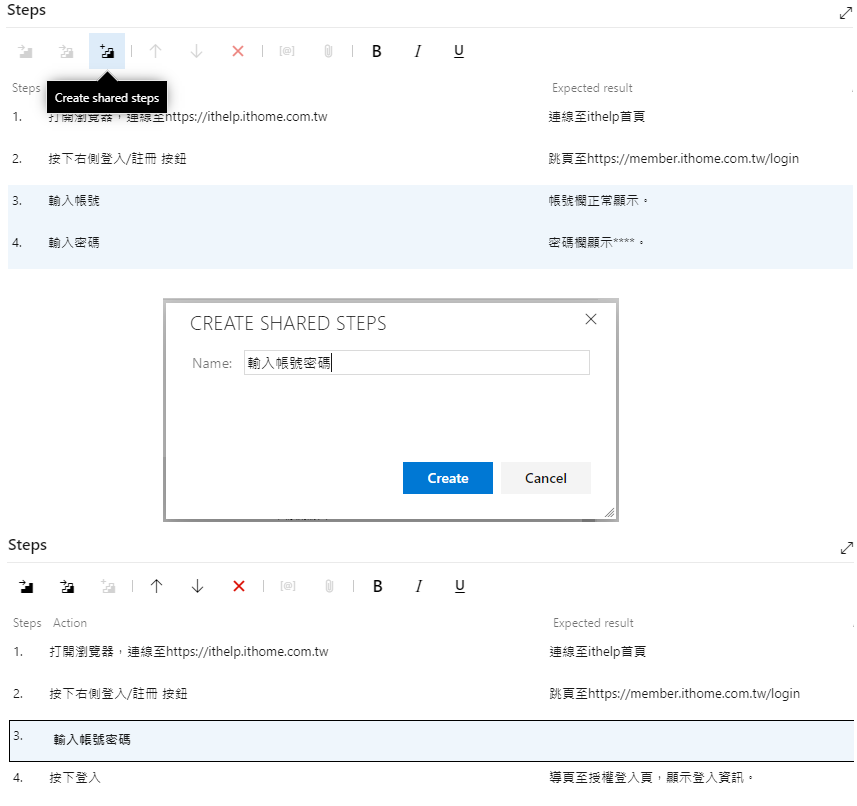Image resolution: width=857 pixels, height=806 pixels.
Task: Select lower shared step 輸入帳號密碼
Action: [432, 740]
